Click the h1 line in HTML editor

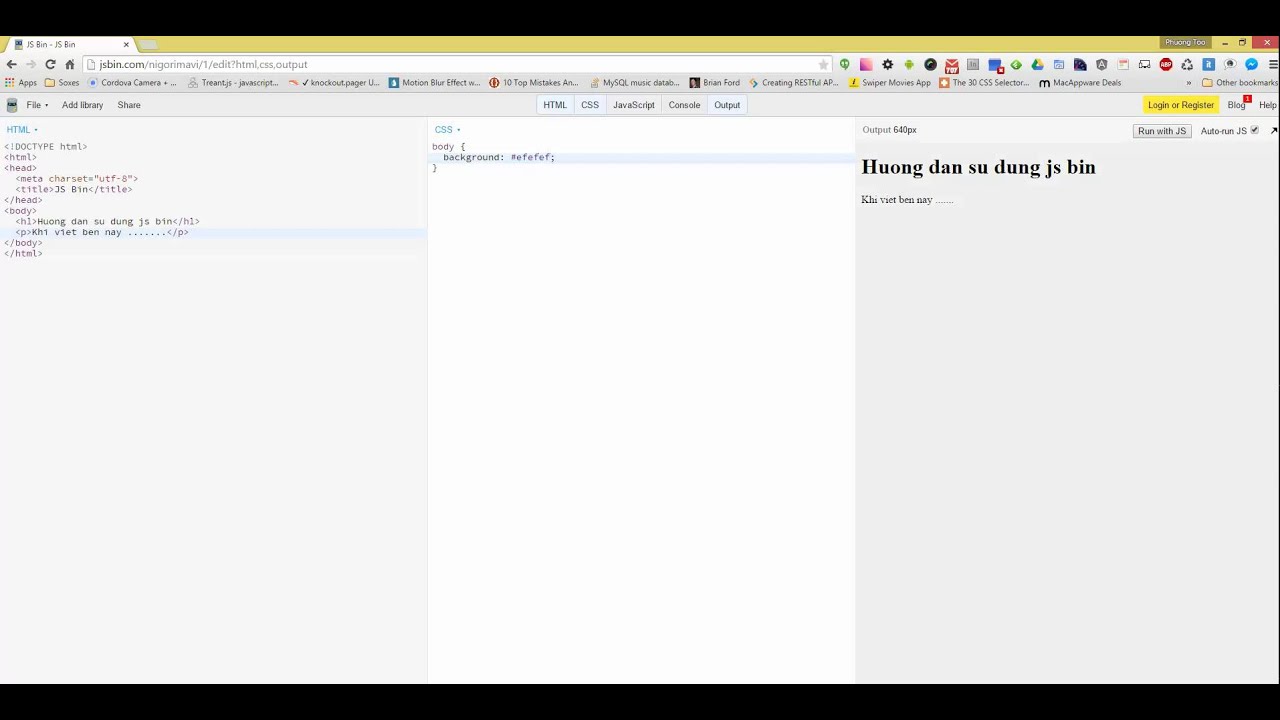tap(107, 221)
